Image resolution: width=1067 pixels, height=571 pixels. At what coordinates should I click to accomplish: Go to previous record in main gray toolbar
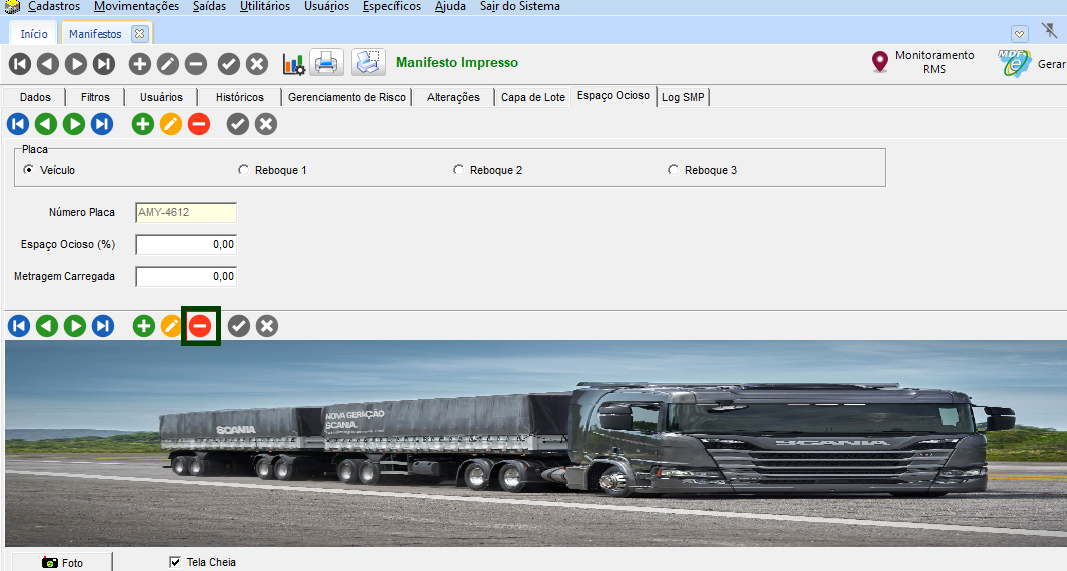(x=48, y=64)
